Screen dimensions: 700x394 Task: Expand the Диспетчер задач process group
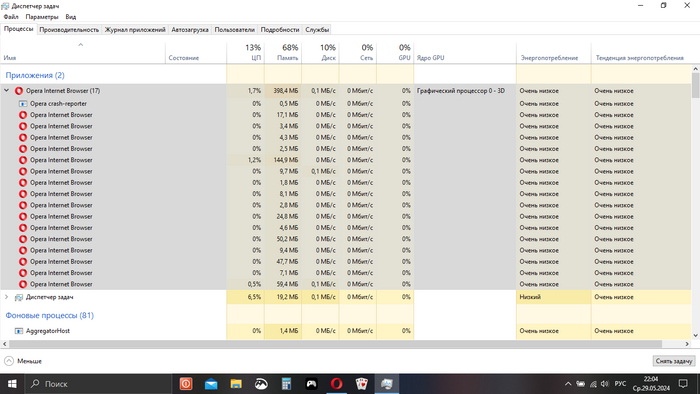pyautogui.click(x=7, y=297)
